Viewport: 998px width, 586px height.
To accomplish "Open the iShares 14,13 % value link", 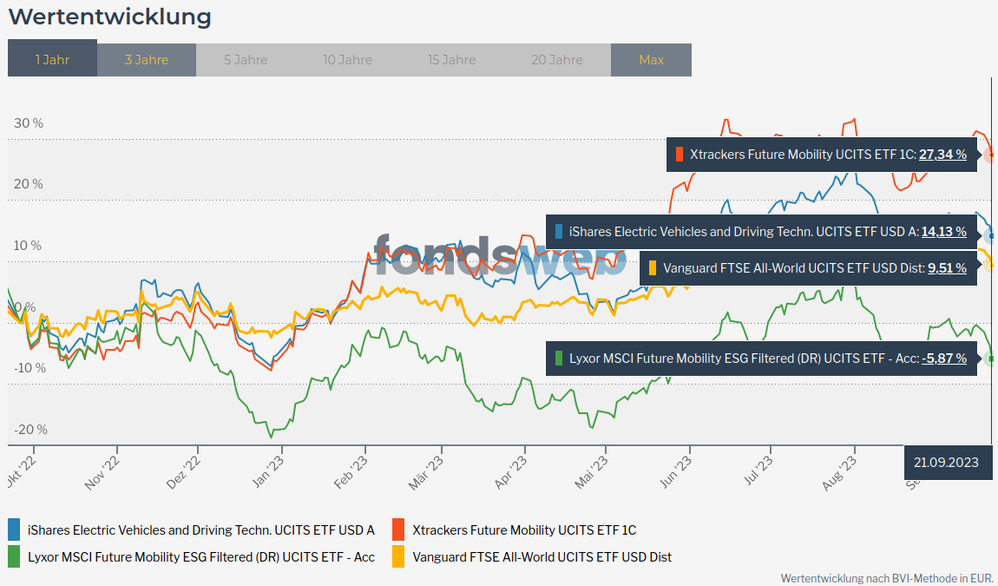I will (x=943, y=231).
